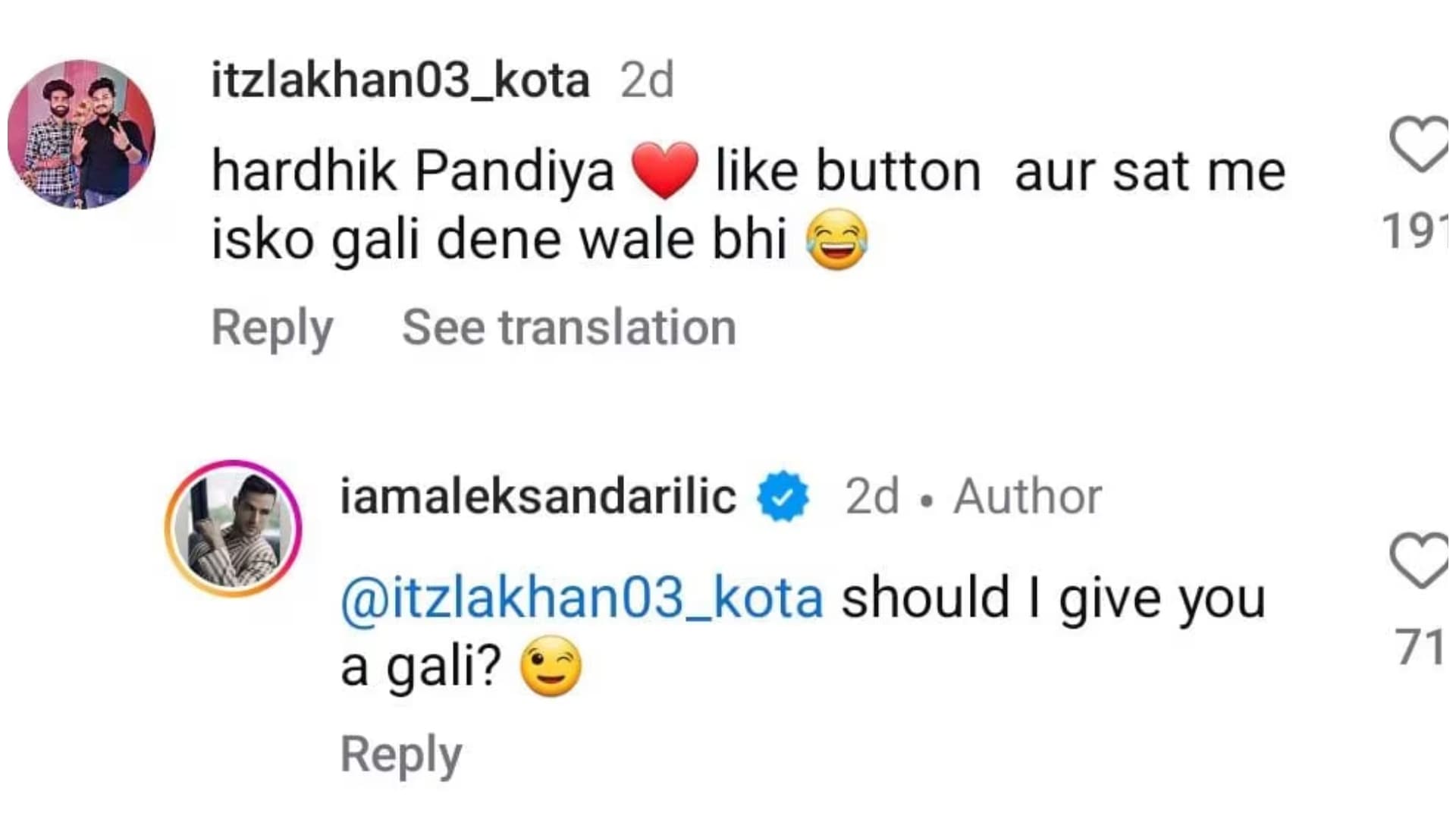Open itzlakhan03_kota profile picture
The height and width of the screenshot is (819, 1456).
[x=82, y=134]
